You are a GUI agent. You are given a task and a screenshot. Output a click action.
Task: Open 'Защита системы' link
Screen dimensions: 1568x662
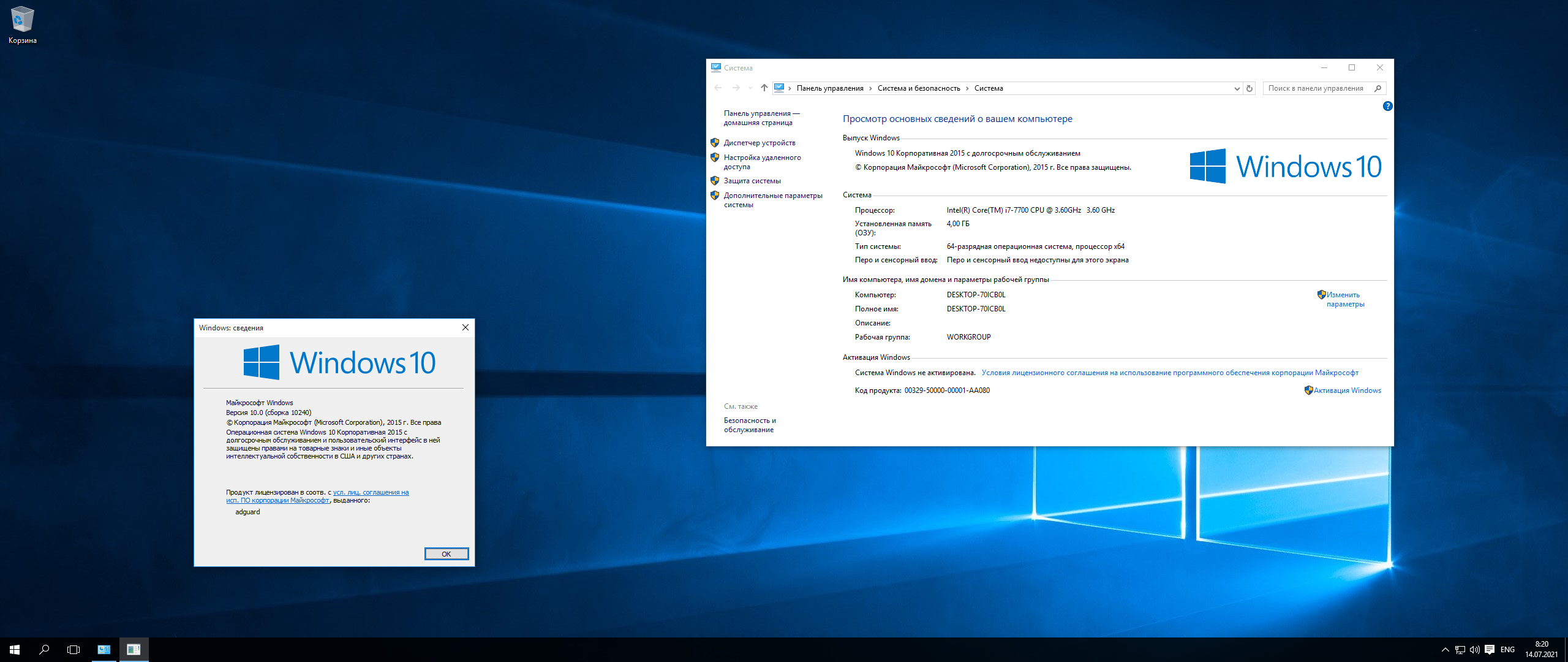pyautogui.click(x=752, y=181)
